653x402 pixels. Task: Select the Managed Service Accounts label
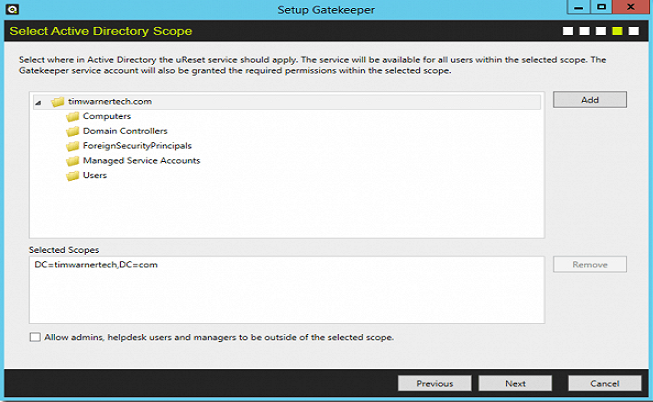click(142, 161)
